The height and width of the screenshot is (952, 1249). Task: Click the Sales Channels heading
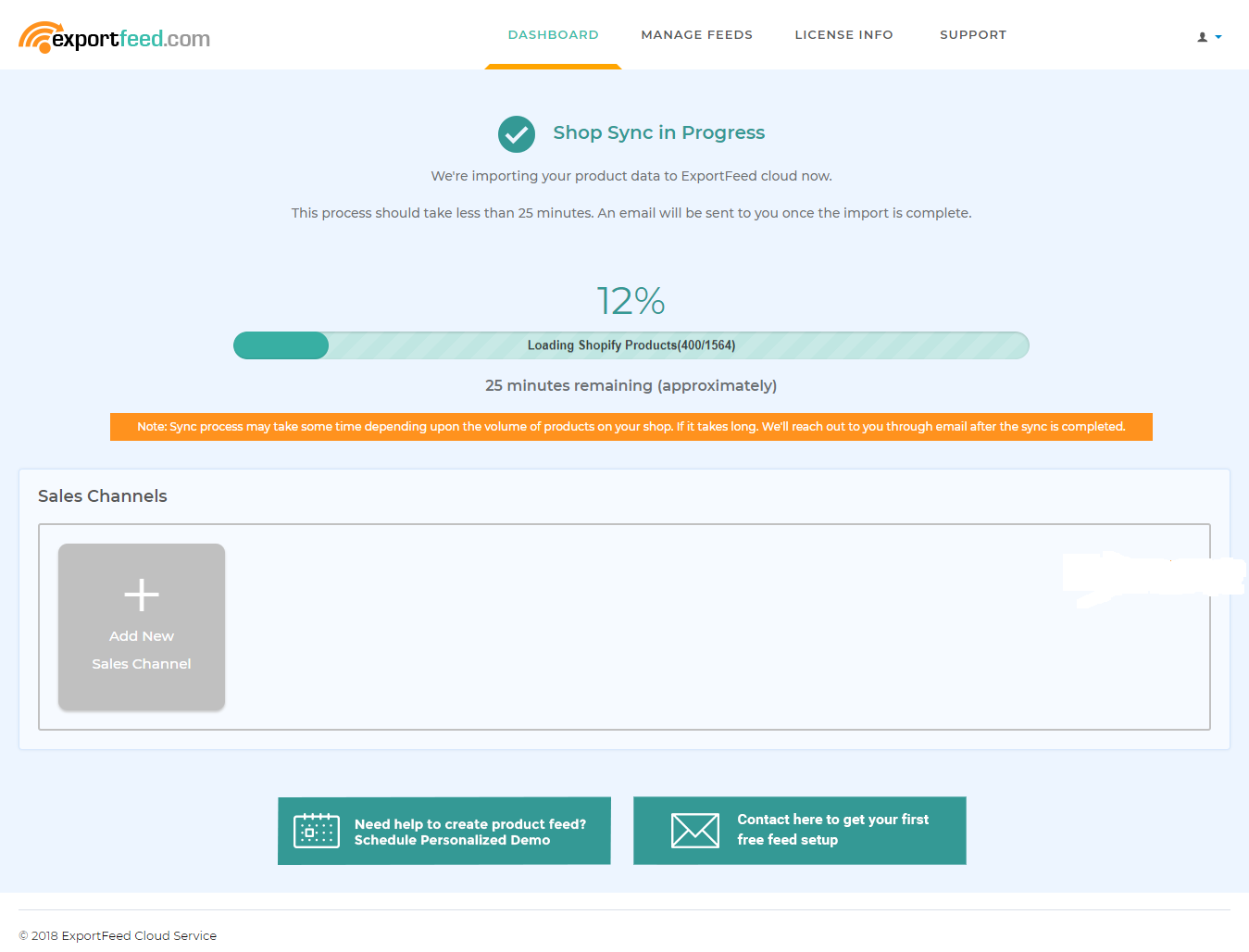click(x=103, y=495)
